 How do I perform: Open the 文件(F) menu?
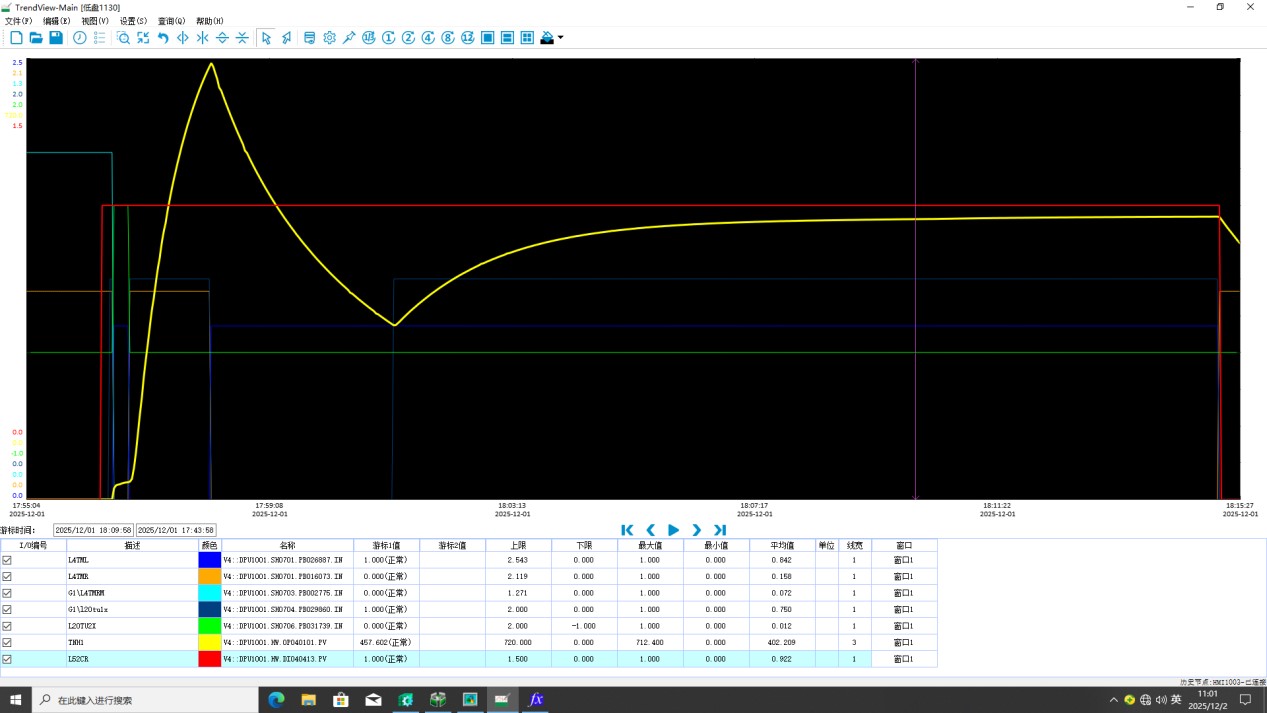pyautogui.click(x=18, y=21)
